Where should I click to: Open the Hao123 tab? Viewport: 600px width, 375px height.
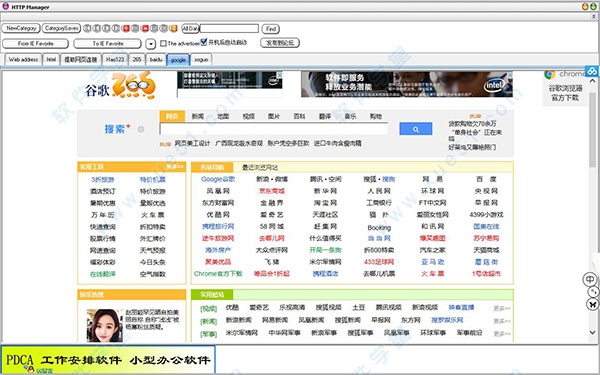click(115, 60)
